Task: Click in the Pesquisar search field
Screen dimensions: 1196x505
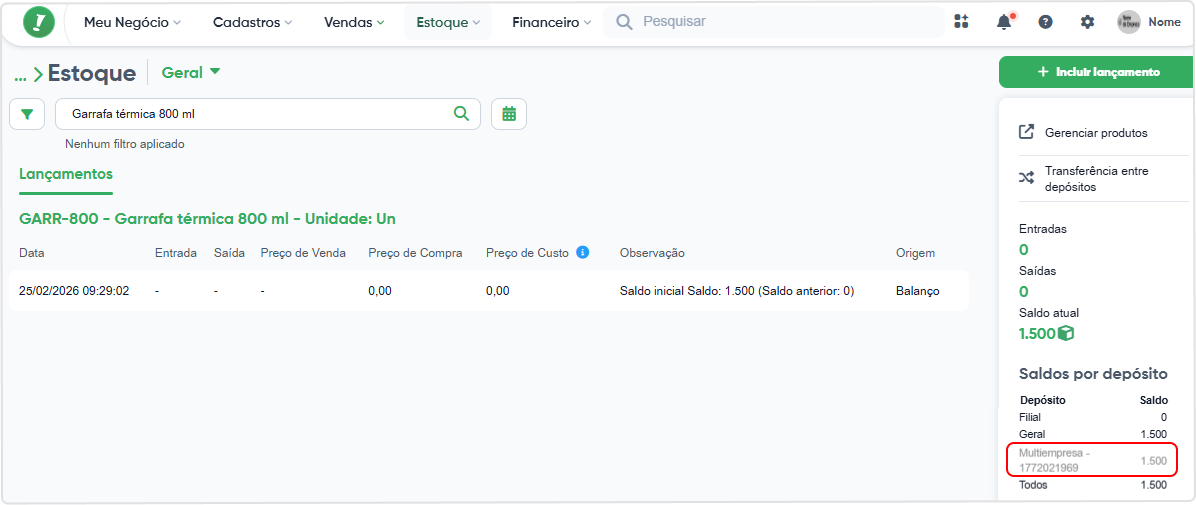Action: pyautogui.click(x=773, y=22)
